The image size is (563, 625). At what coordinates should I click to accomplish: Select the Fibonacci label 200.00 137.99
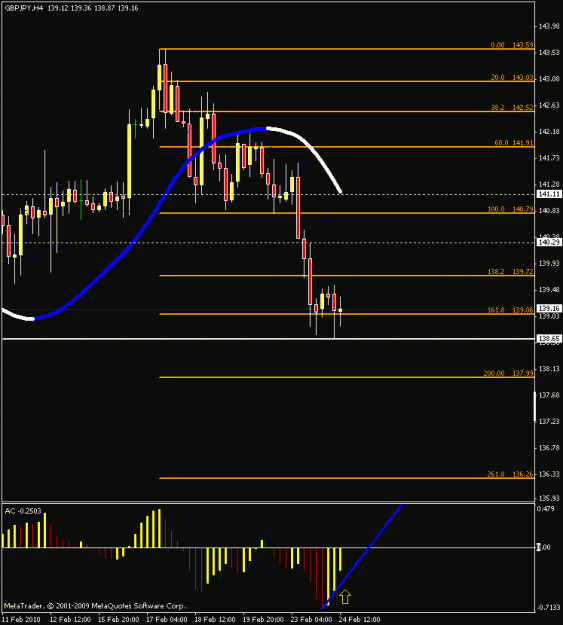click(x=508, y=373)
